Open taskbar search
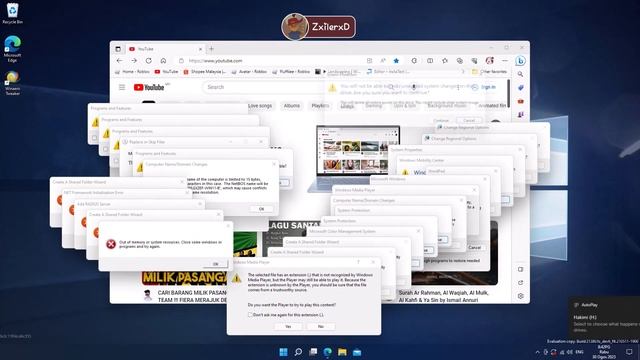 (298, 352)
